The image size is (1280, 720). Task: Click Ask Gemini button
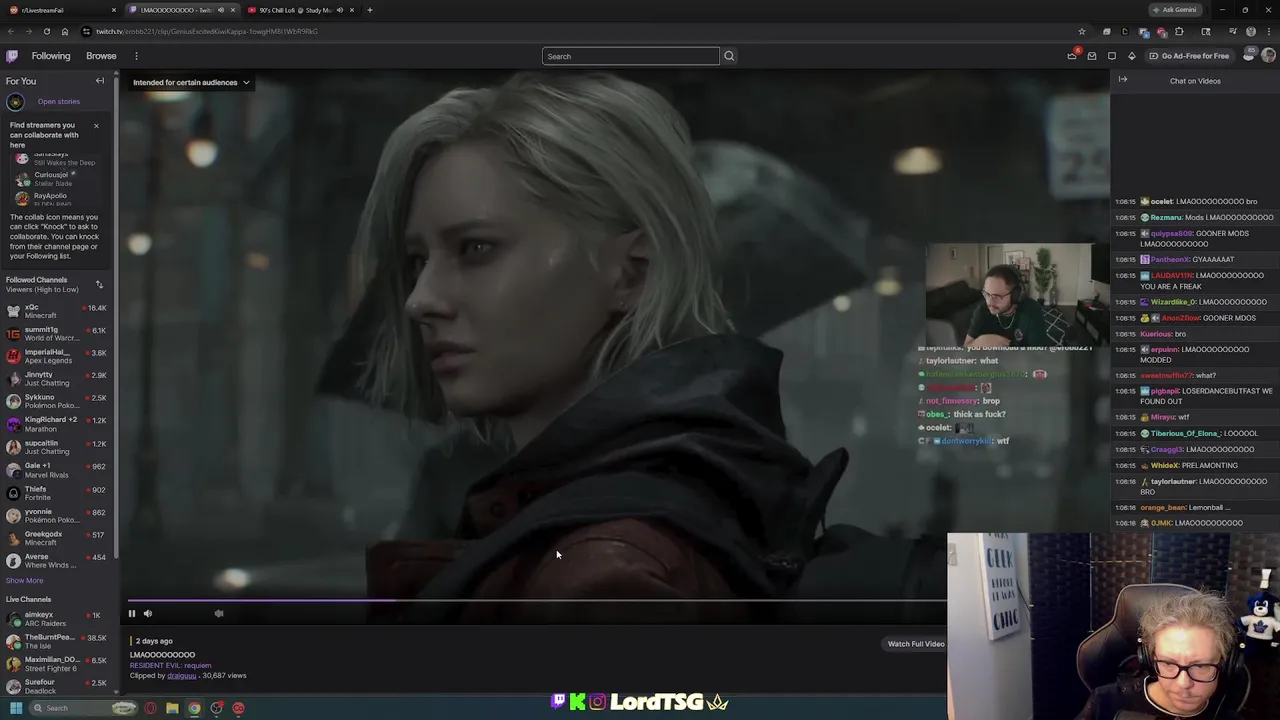coord(1174,10)
